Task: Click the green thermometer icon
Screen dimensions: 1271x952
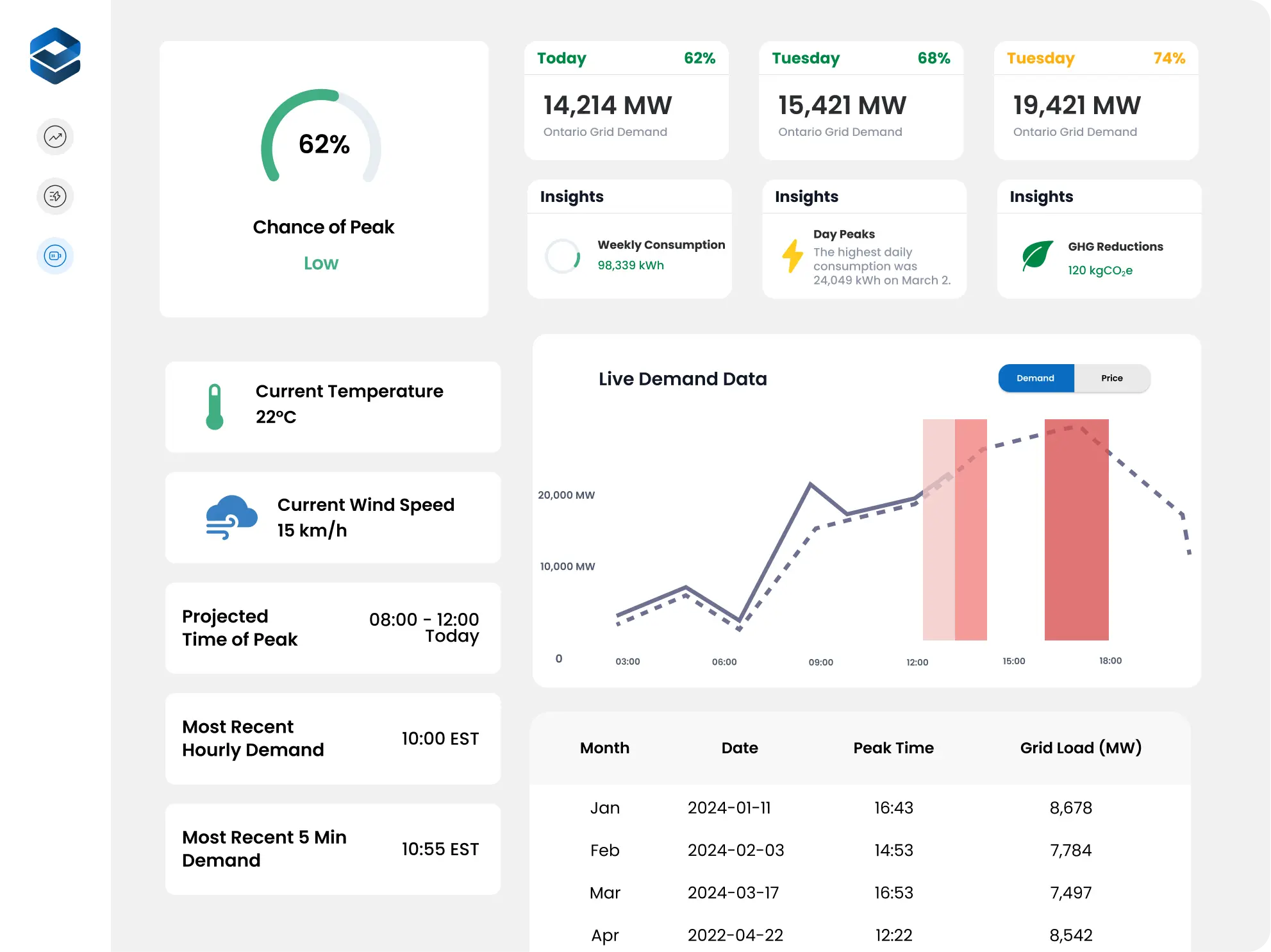Action: point(215,407)
